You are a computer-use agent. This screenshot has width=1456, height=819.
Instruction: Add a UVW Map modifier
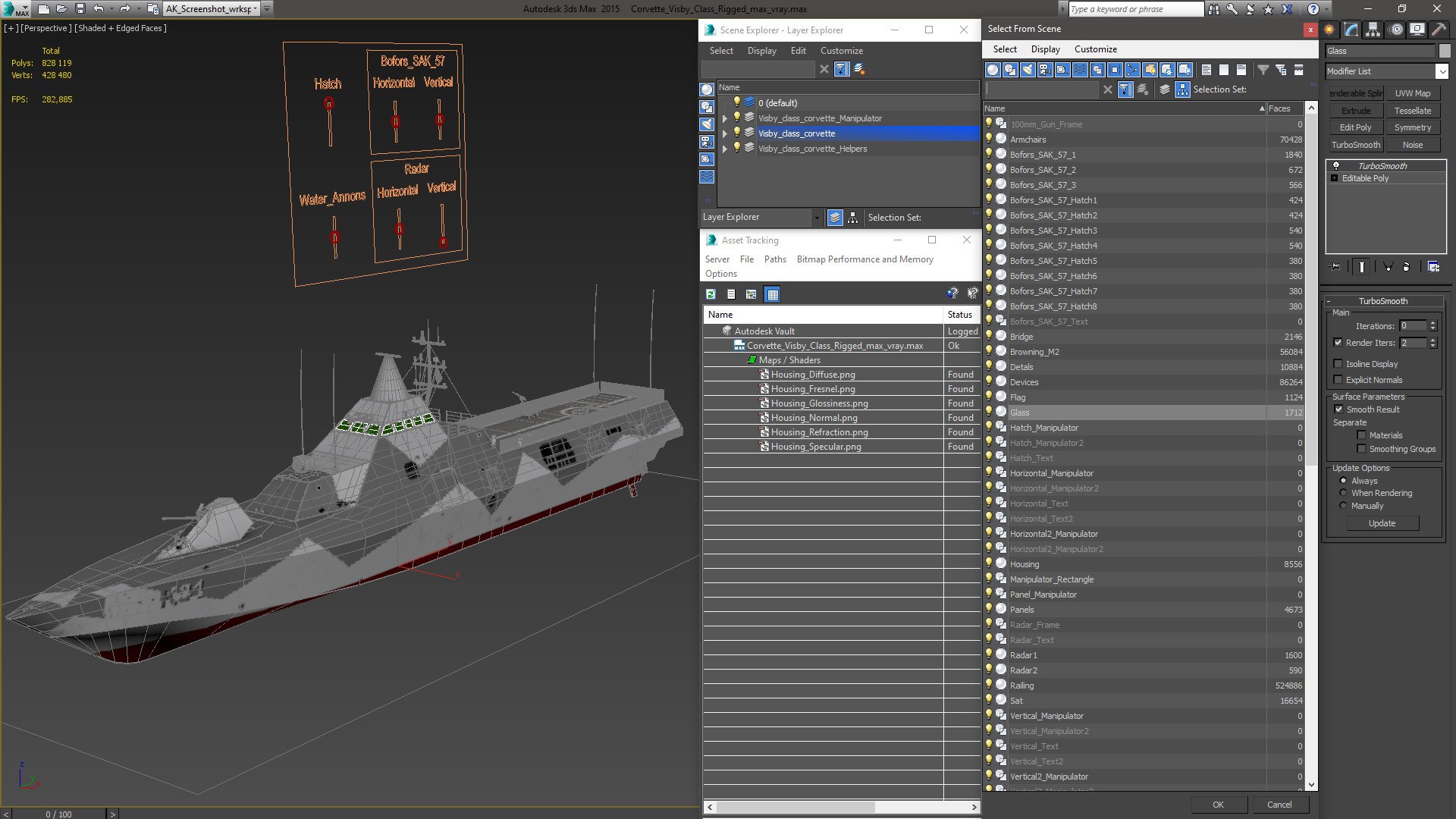1412,93
